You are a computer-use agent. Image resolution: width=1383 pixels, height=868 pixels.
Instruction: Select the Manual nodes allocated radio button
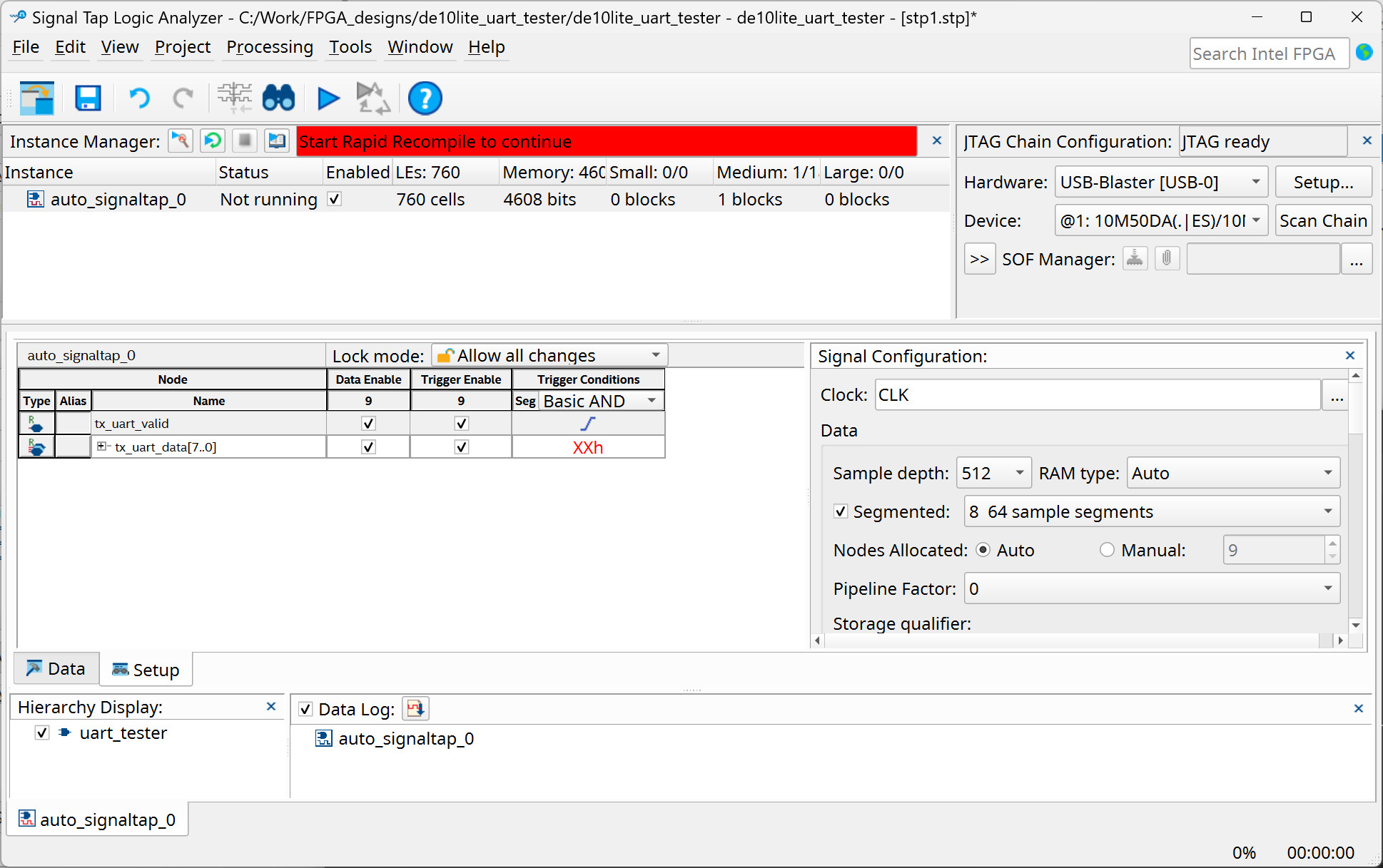coord(1107,550)
